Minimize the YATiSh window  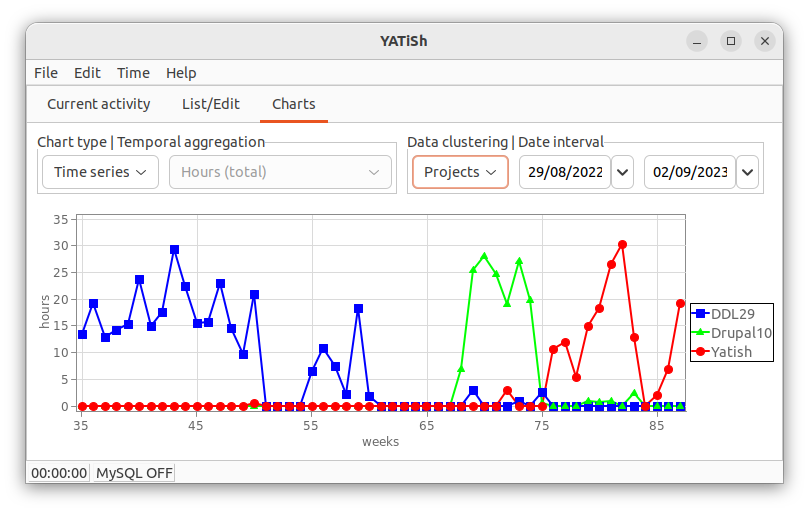[697, 41]
